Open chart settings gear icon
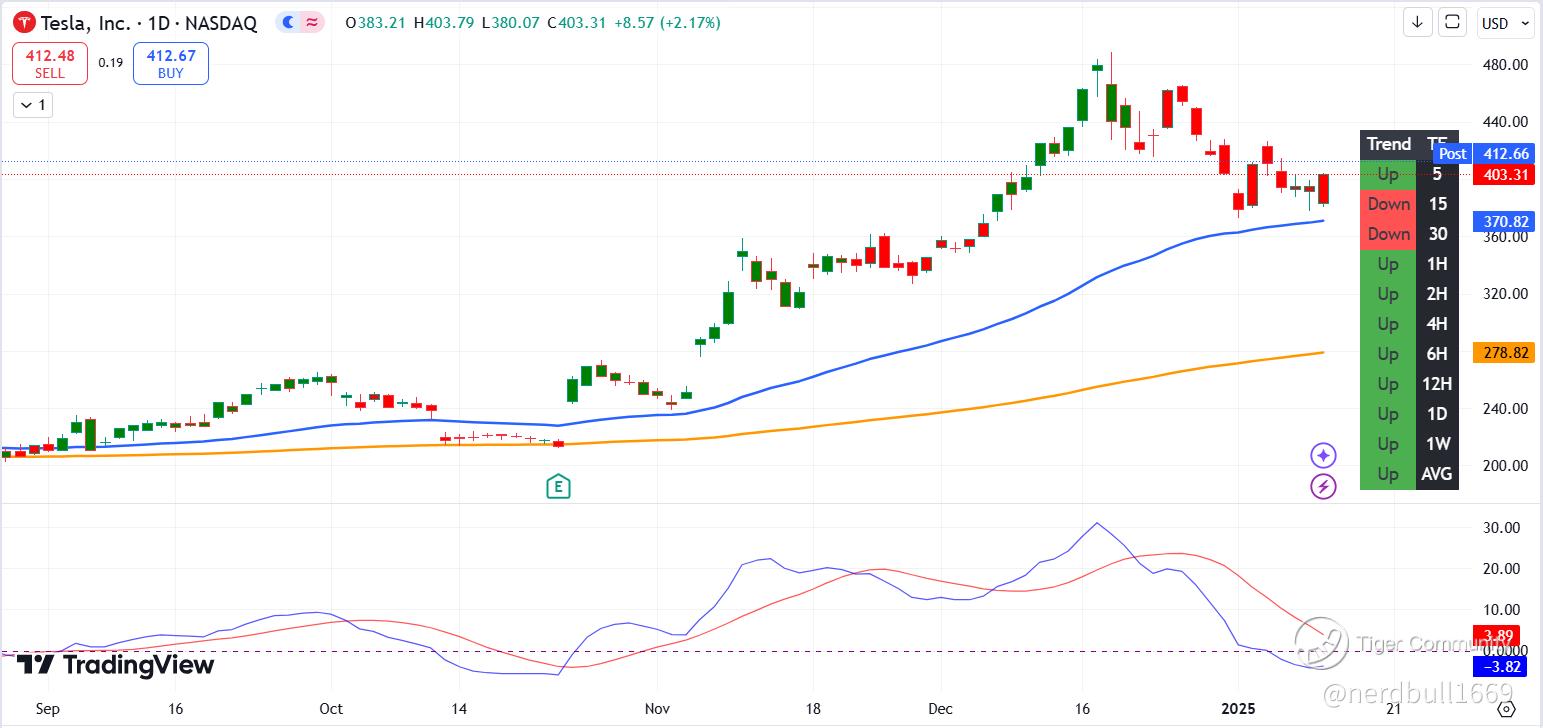The height and width of the screenshot is (728, 1543). point(1507,710)
